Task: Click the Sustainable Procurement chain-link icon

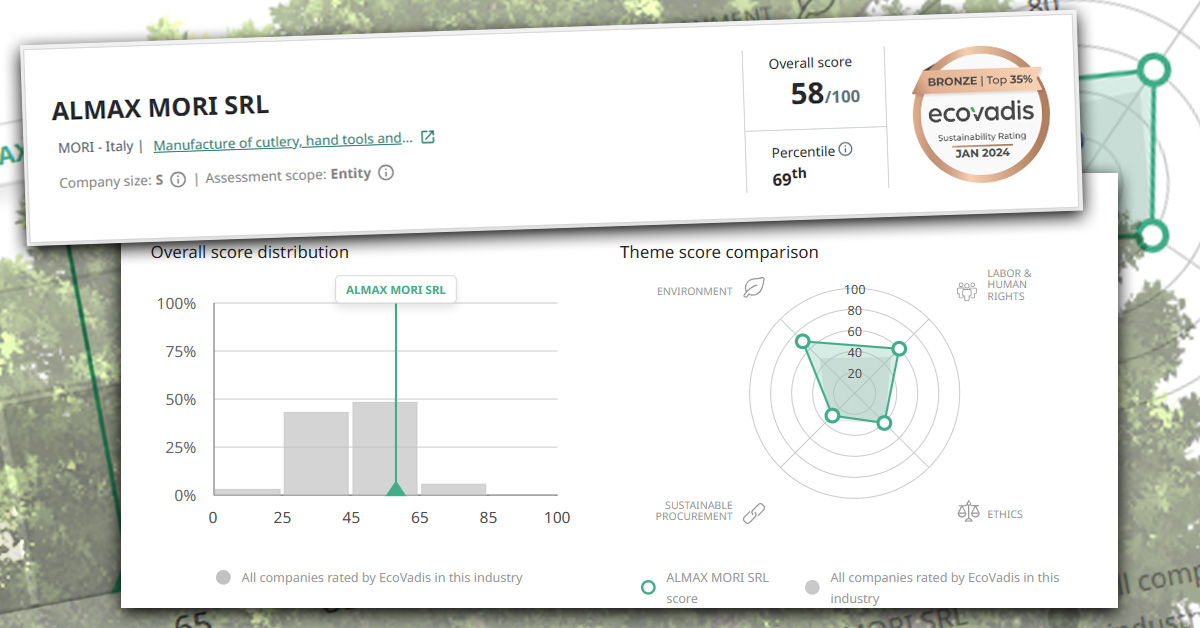Action: coord(753,513)
